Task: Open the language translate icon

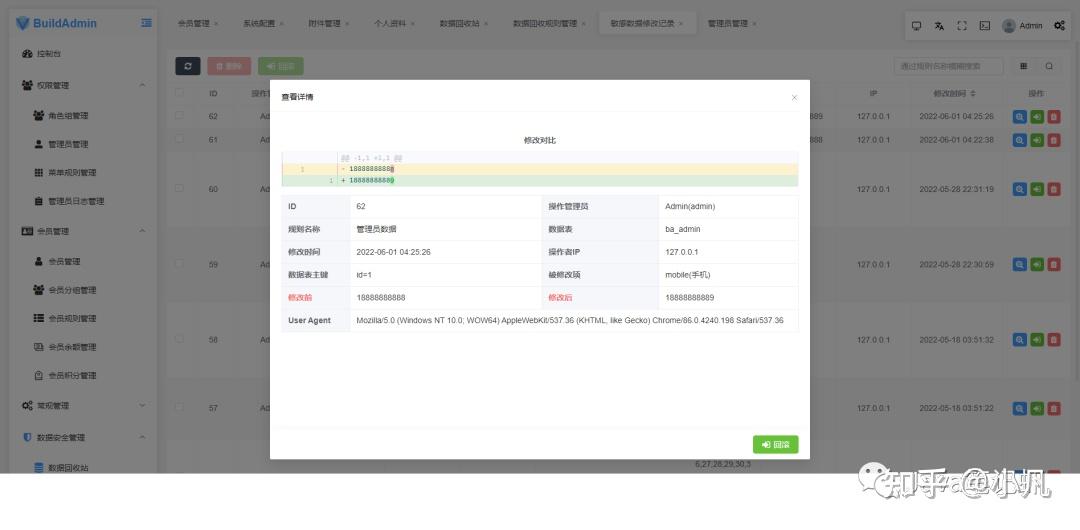Action: coord(939,26)
